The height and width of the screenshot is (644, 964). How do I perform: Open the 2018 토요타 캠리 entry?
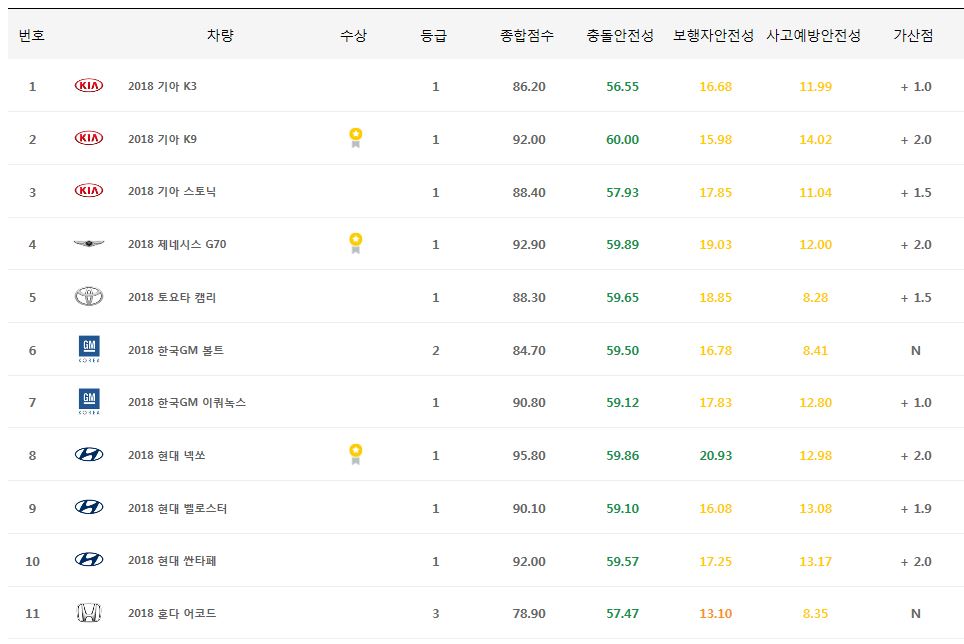pos(172,297)
